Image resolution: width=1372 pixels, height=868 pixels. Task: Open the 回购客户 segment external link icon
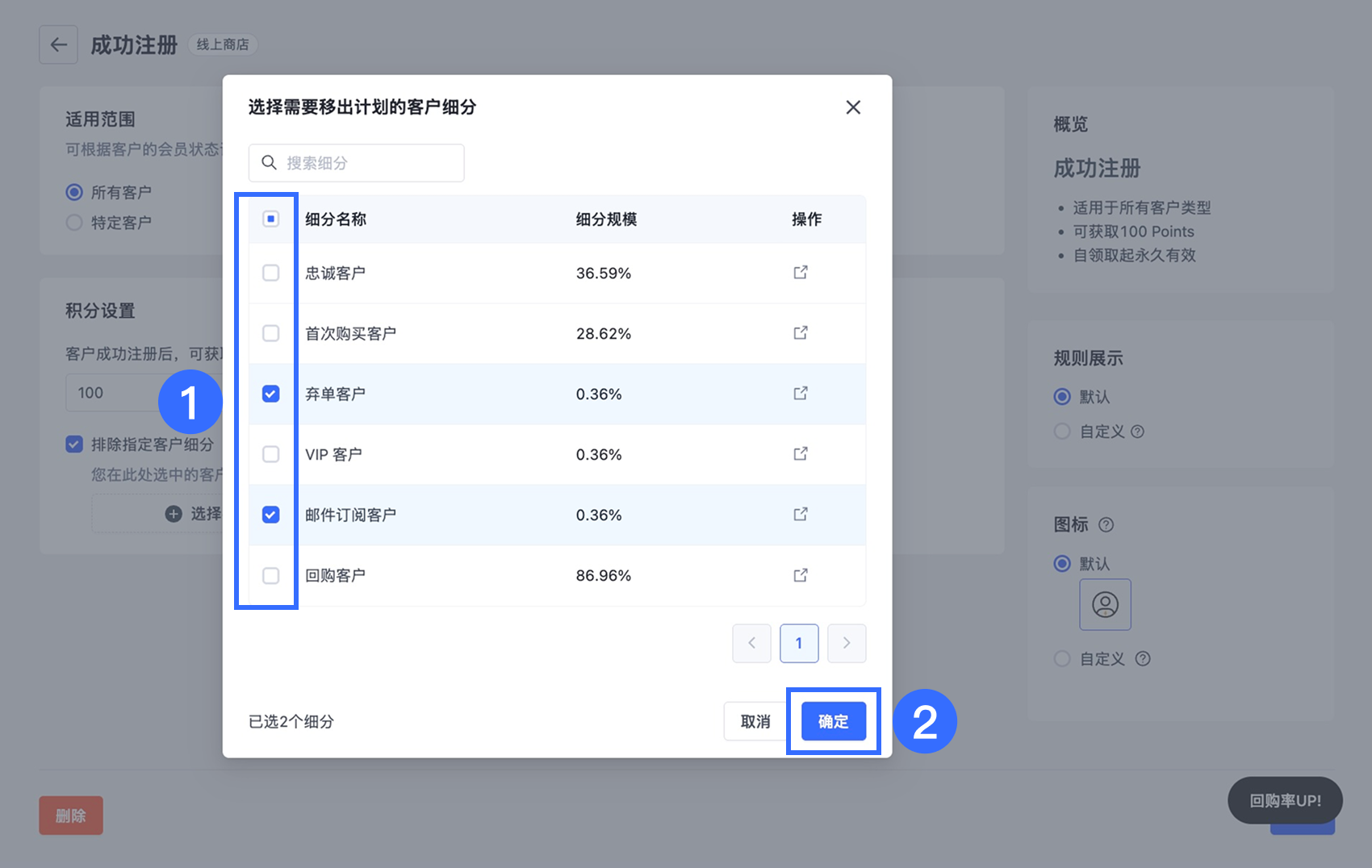[801, 575]
